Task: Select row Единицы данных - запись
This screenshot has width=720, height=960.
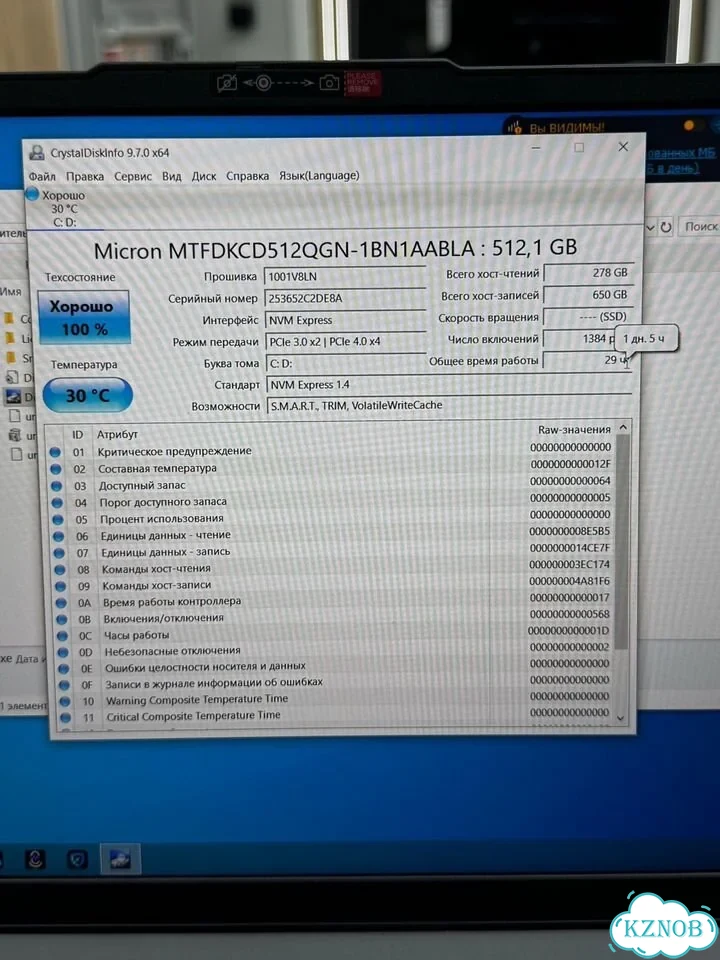Action: [334, 551]
